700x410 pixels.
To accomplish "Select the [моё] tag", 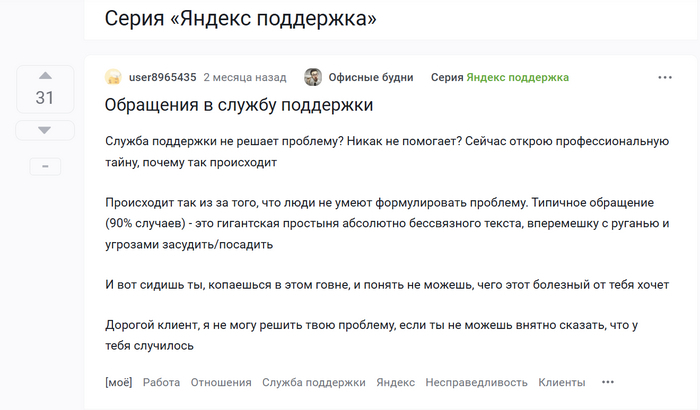I will 119,383.
